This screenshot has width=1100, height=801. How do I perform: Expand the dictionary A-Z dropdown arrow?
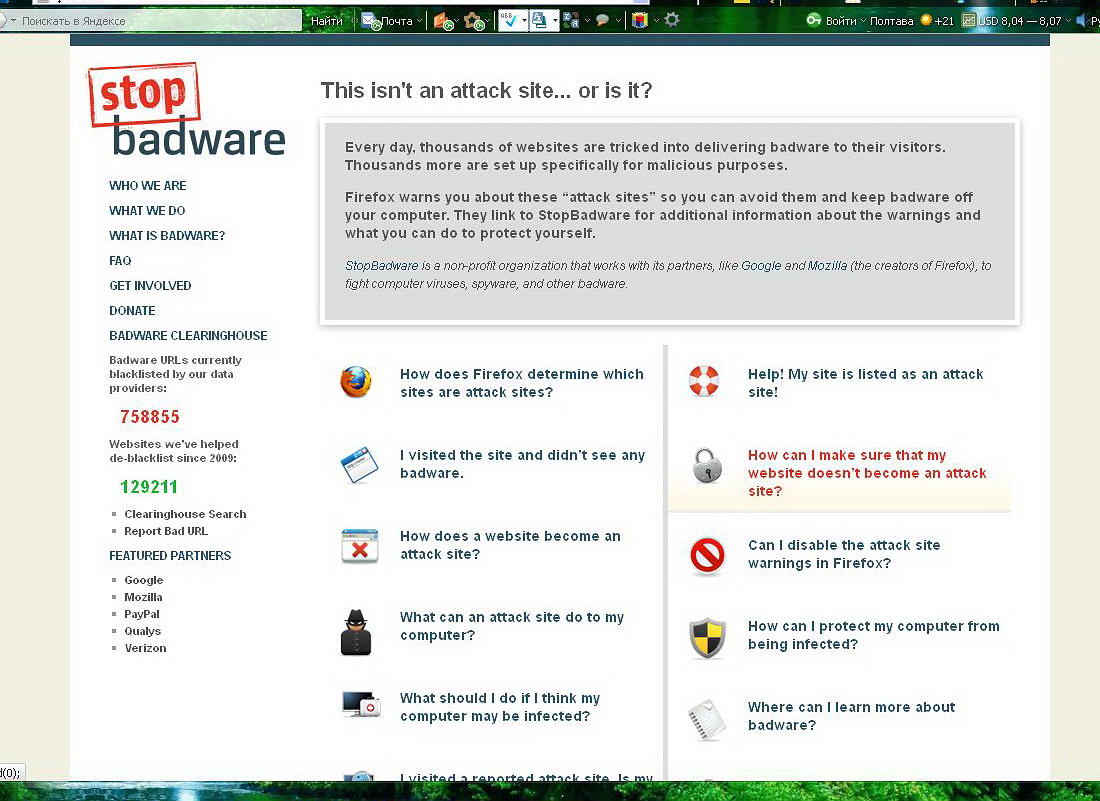(x=554, y=20)
